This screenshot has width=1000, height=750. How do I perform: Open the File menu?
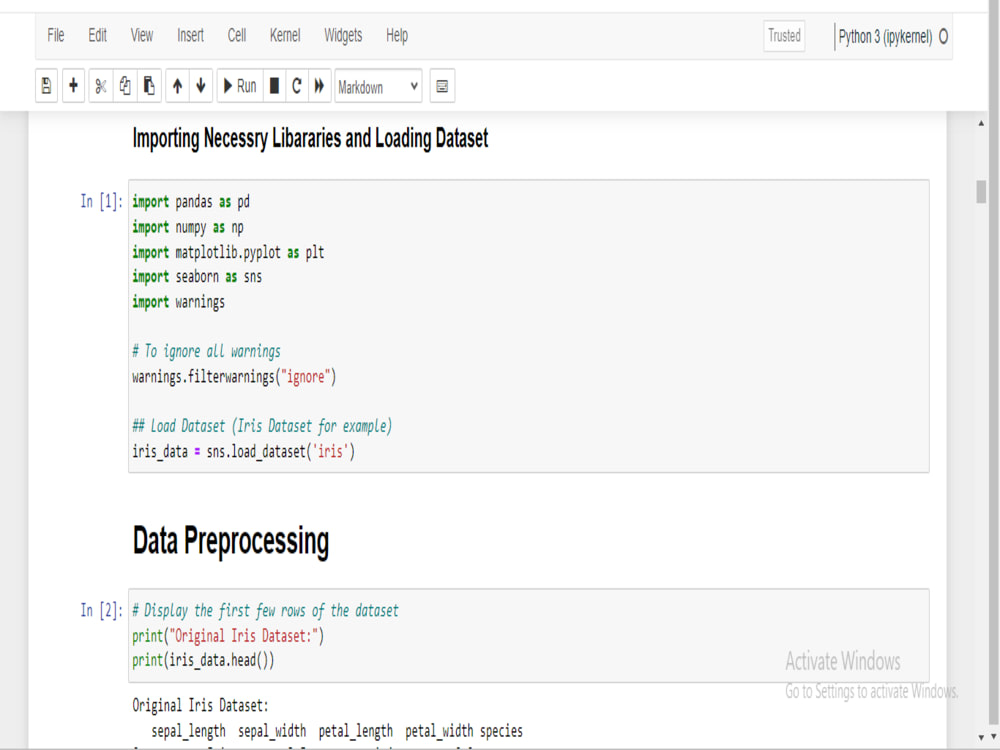coord(55,35)
